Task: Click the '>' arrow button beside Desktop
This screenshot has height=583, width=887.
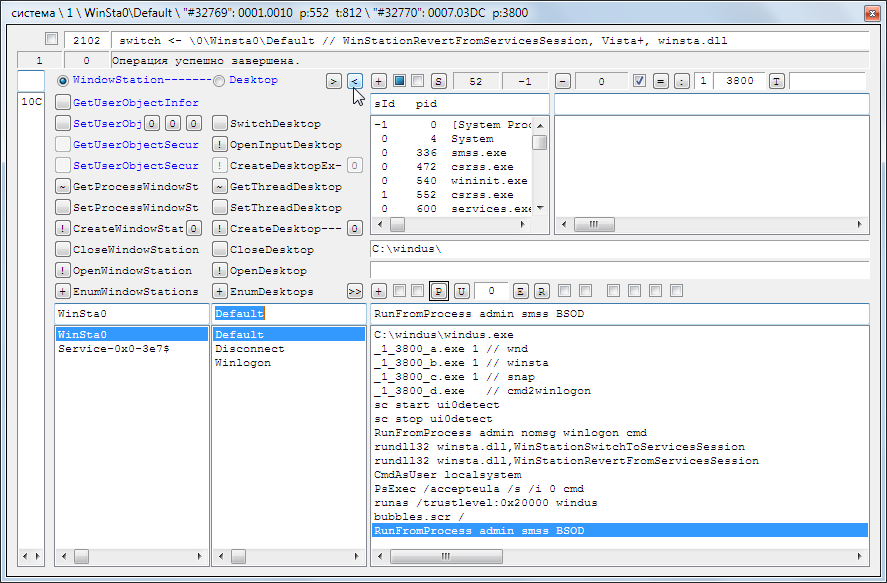Action: (334, 81)
